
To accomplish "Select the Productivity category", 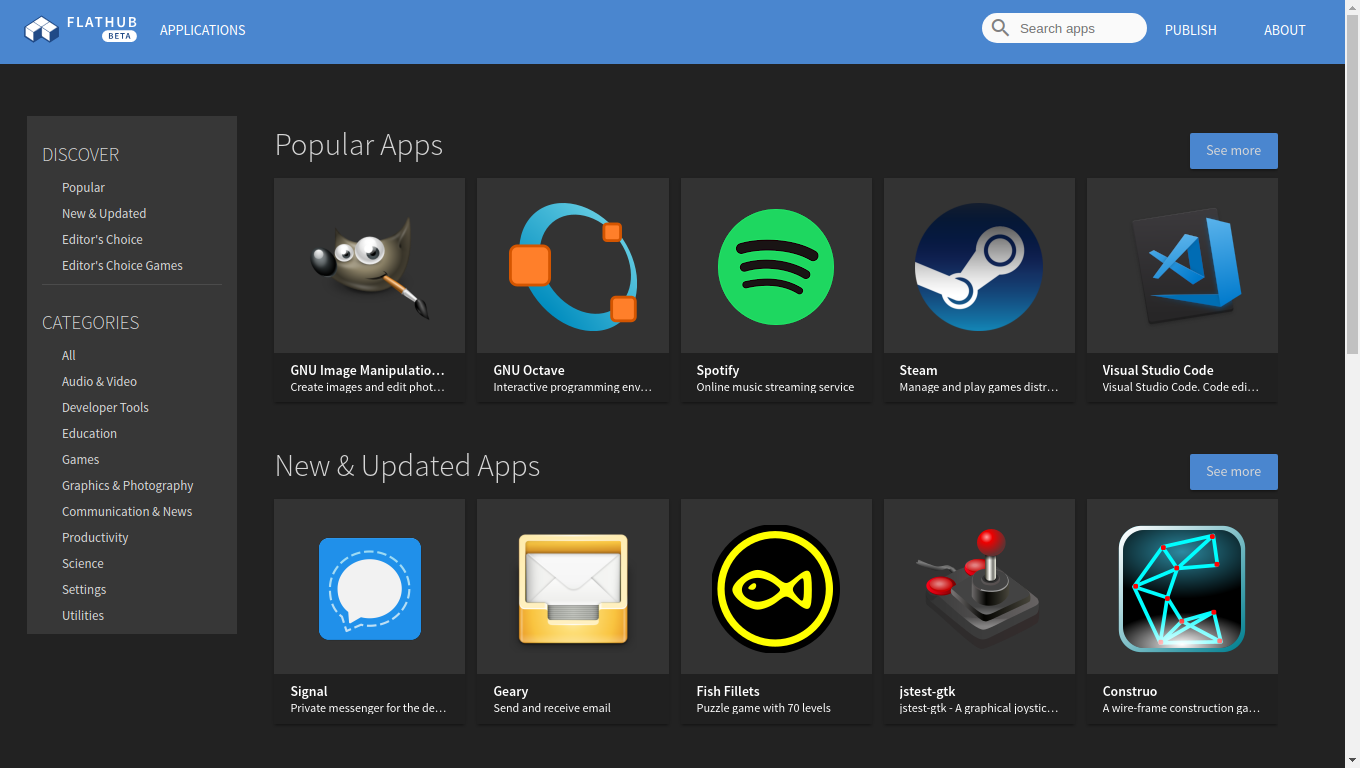I will pos(95,537).
